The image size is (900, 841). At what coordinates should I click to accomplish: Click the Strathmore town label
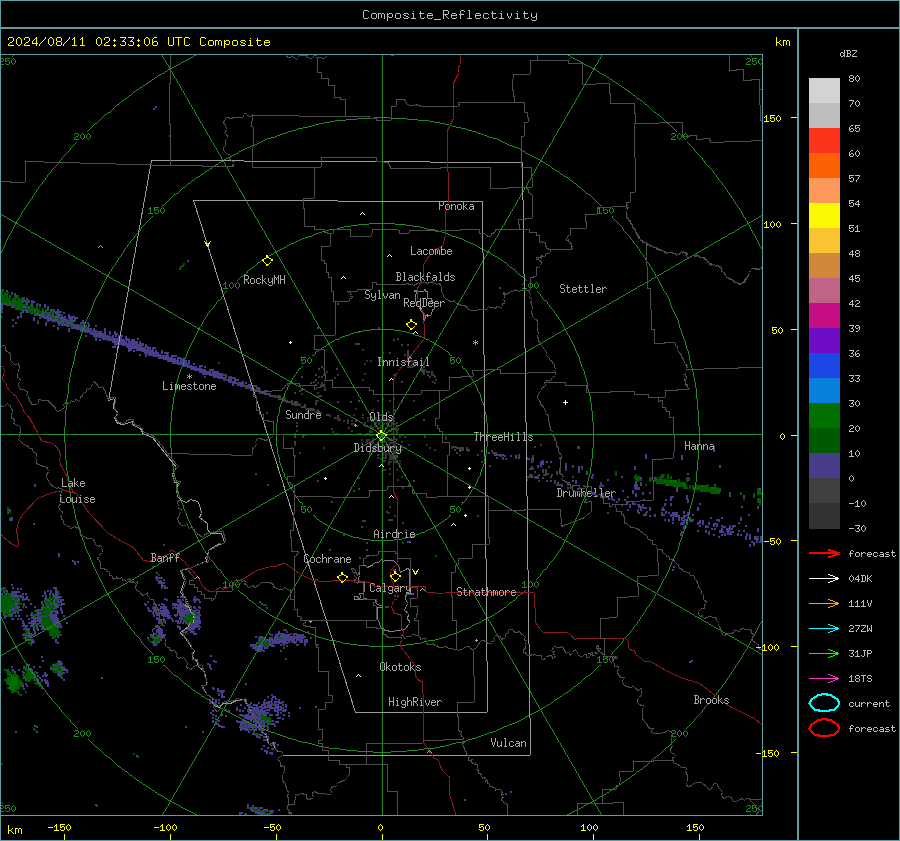pos(486,592)
